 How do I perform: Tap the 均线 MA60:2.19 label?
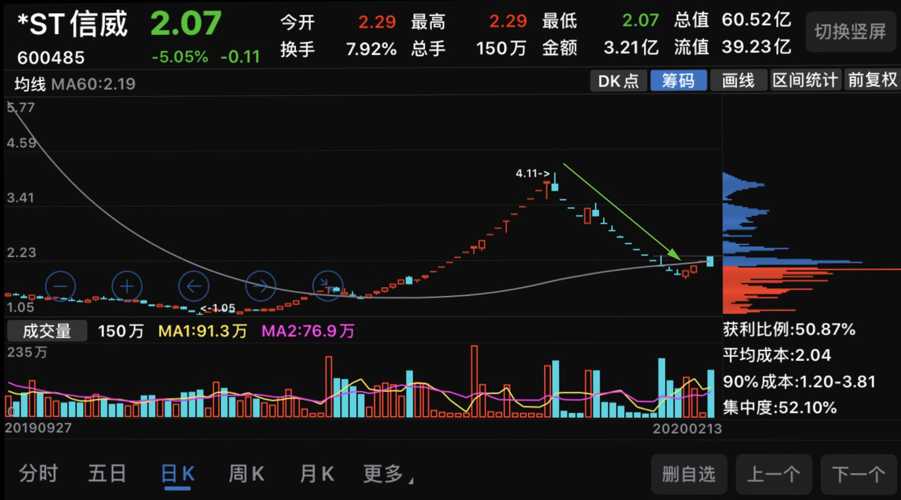tap(75, 84)
